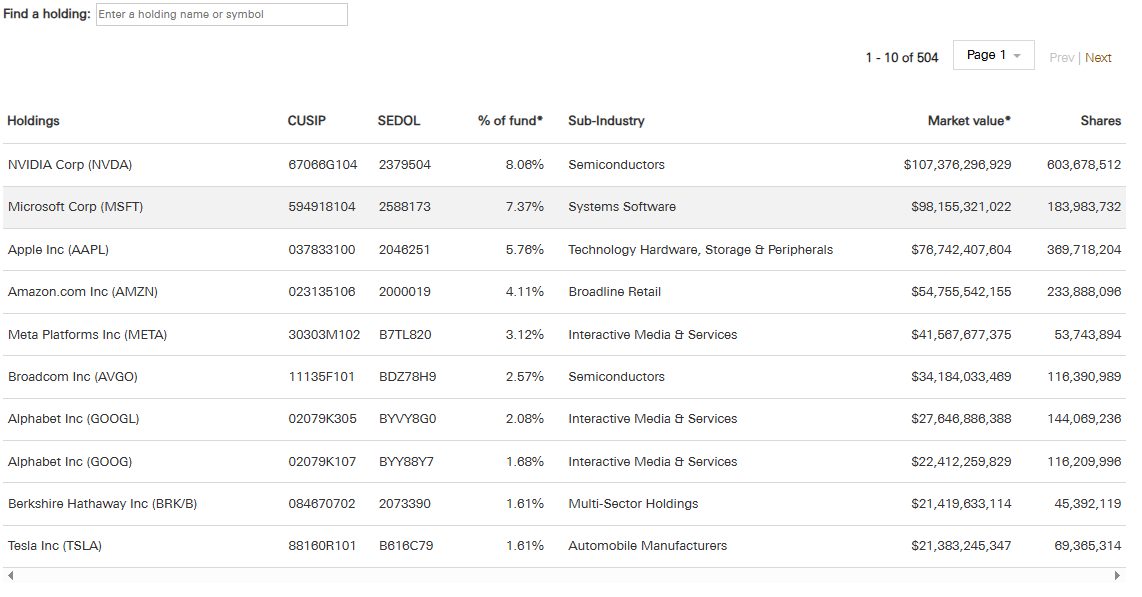Go to the Next page of holdings

[x=1098, y=58]
